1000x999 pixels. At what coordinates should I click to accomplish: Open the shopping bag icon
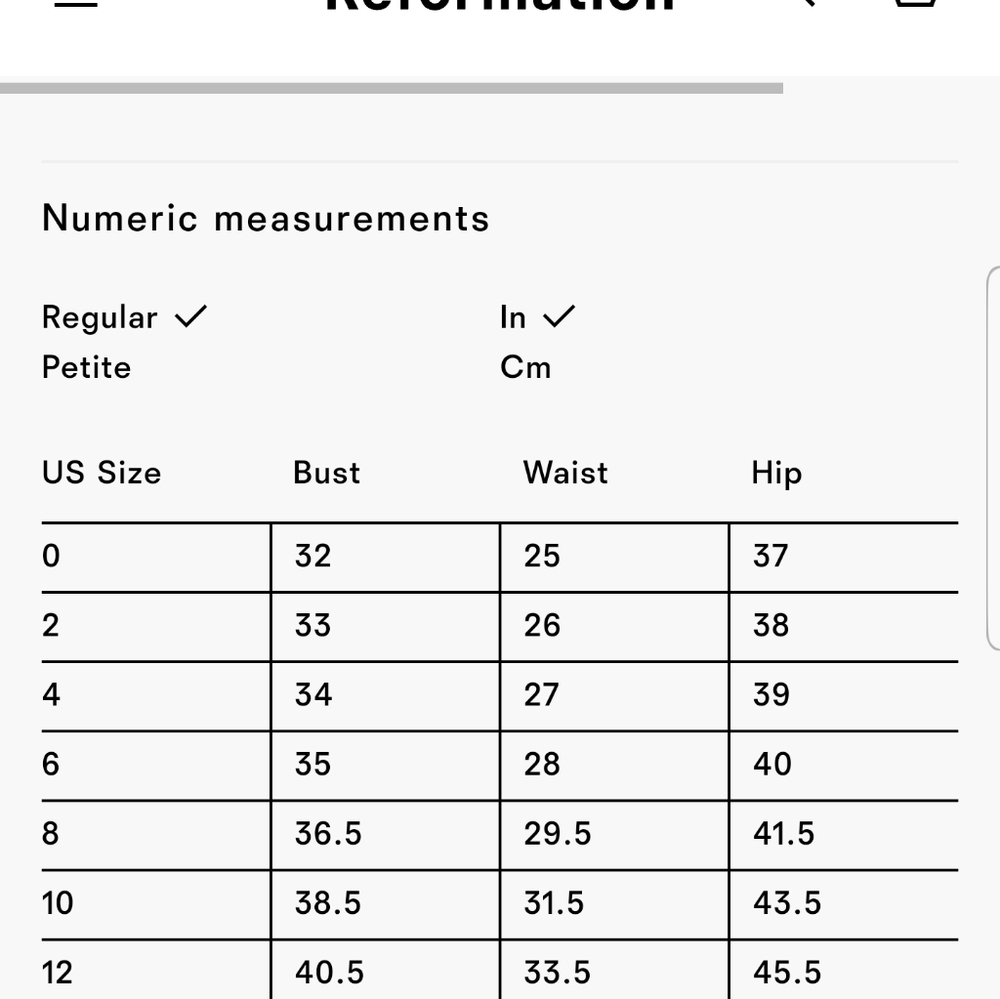[x=916, y=3]
